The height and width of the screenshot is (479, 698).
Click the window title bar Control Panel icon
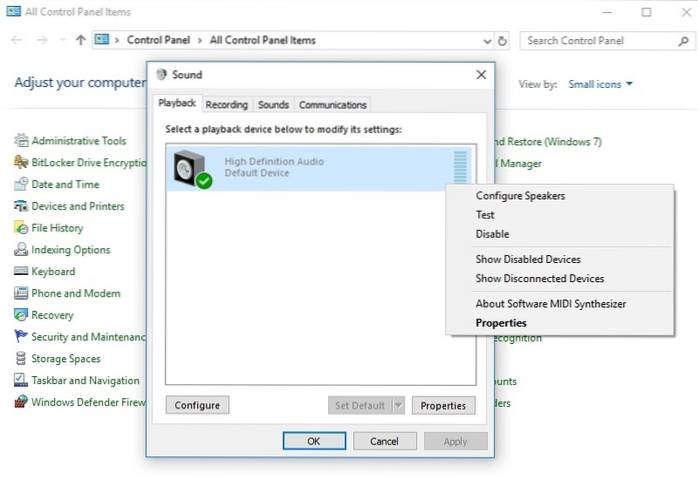(x=14, y=11)
